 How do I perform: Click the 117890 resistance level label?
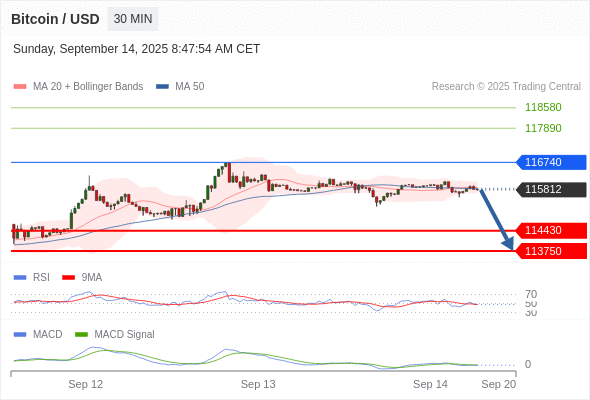click(x=543, y=128)
